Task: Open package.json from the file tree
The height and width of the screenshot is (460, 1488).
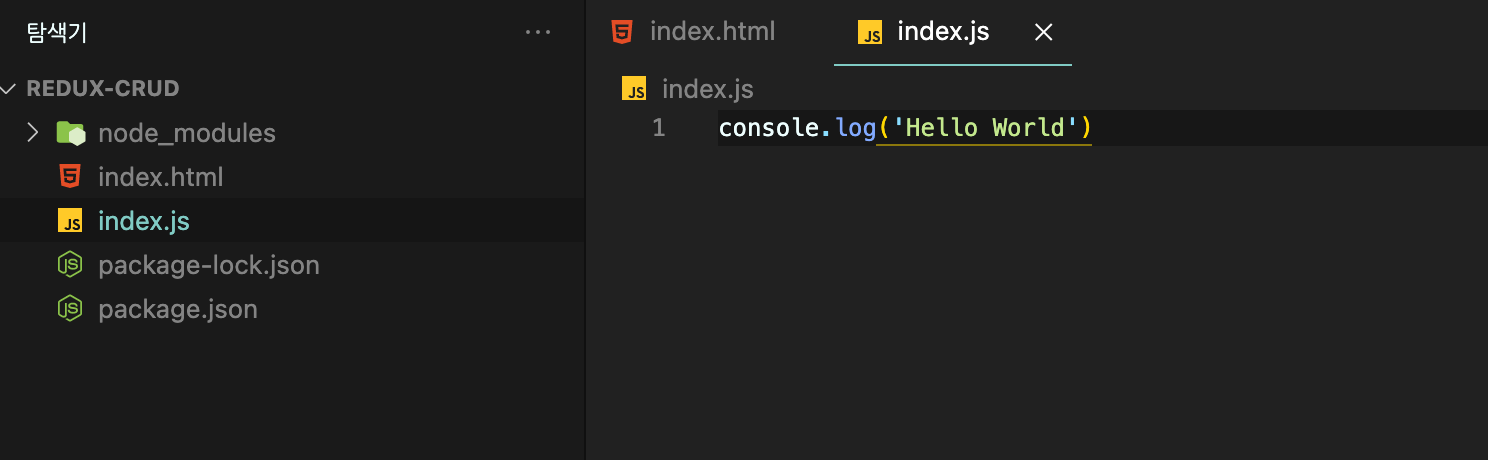Action: point(178,309)
